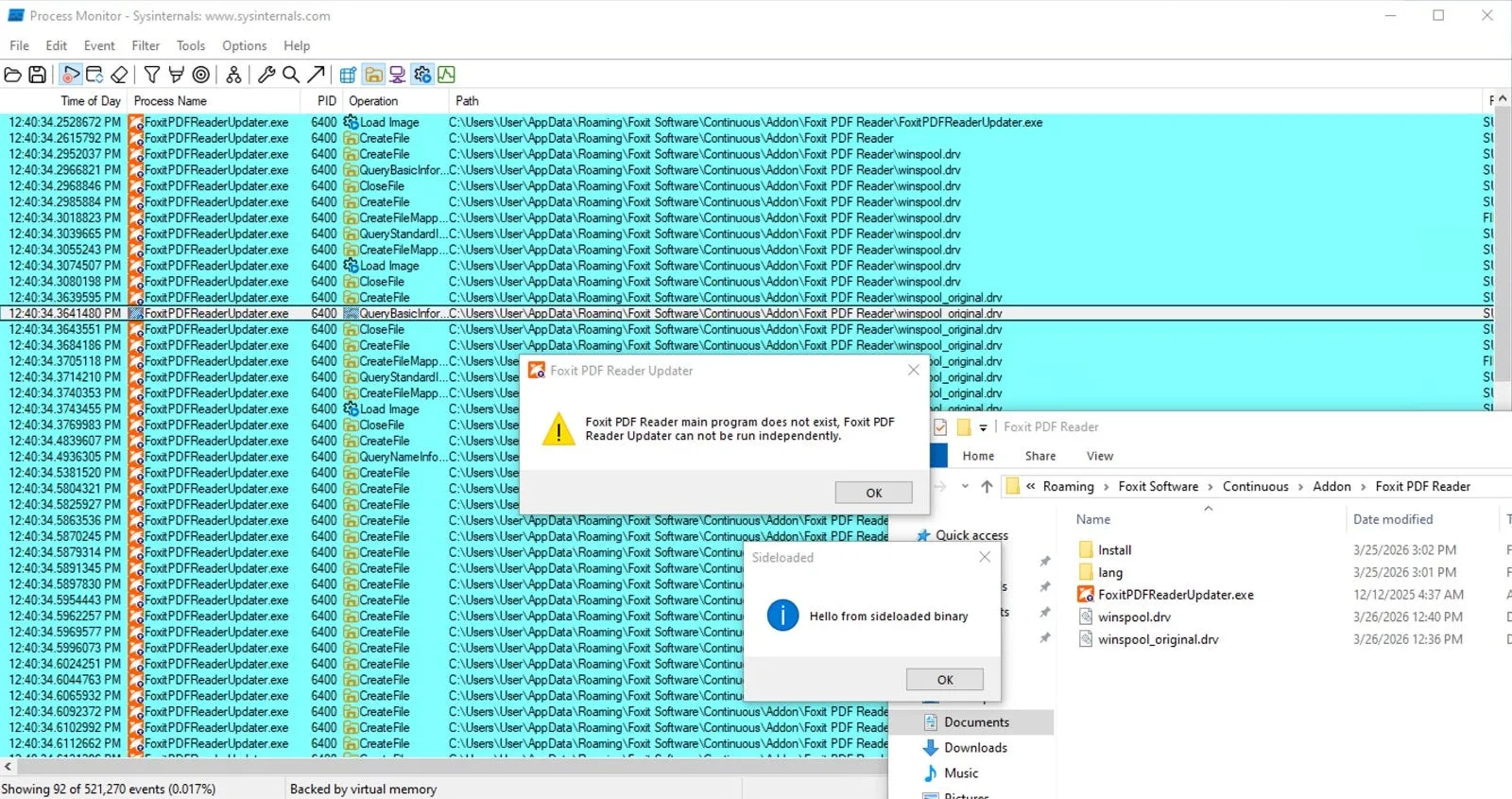Click the Open file icon in Process Monitor toolbar
The width and height of the screenshot is (1512, 799).
tap(13, 75)
